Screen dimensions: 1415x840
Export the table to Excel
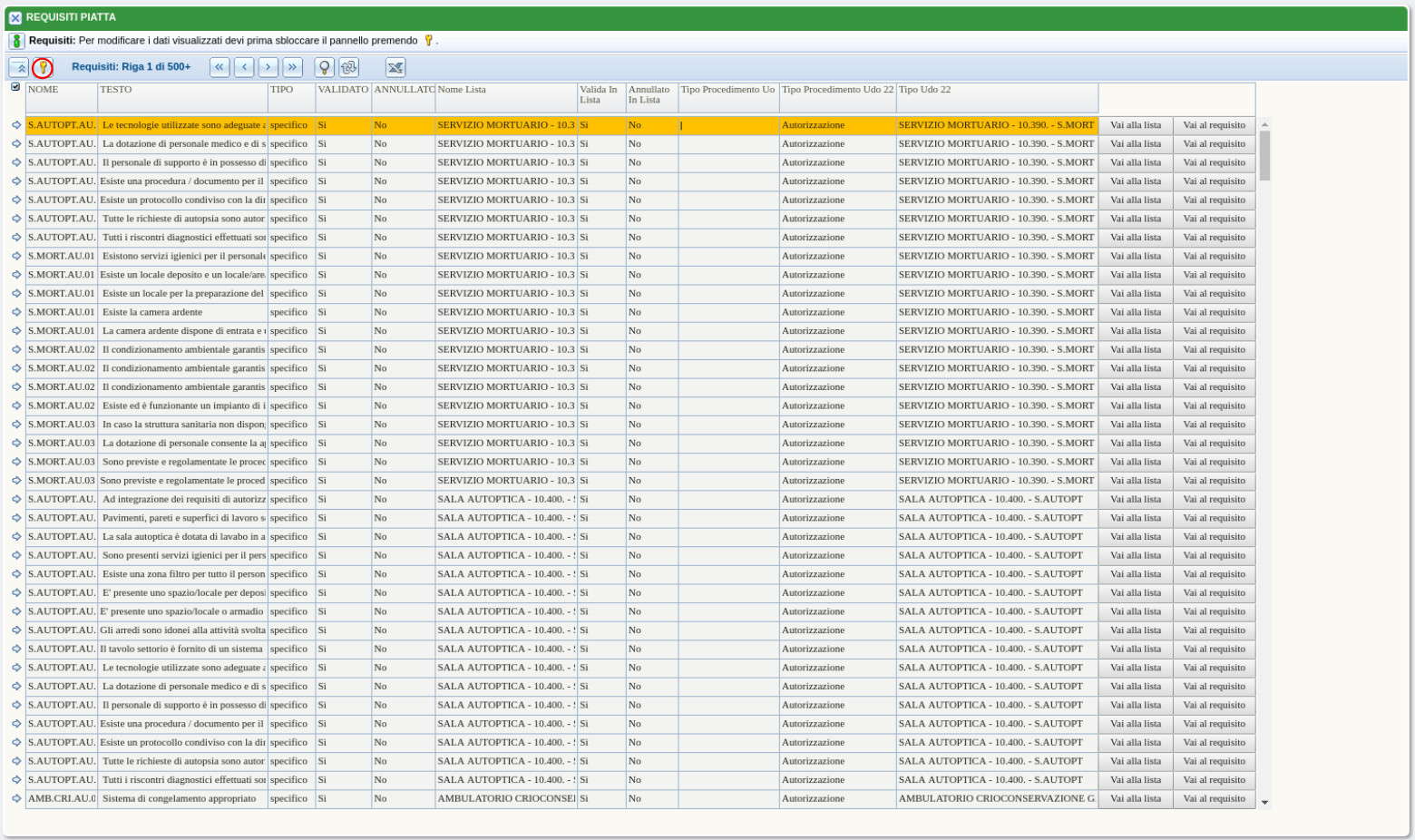(395, 67)
